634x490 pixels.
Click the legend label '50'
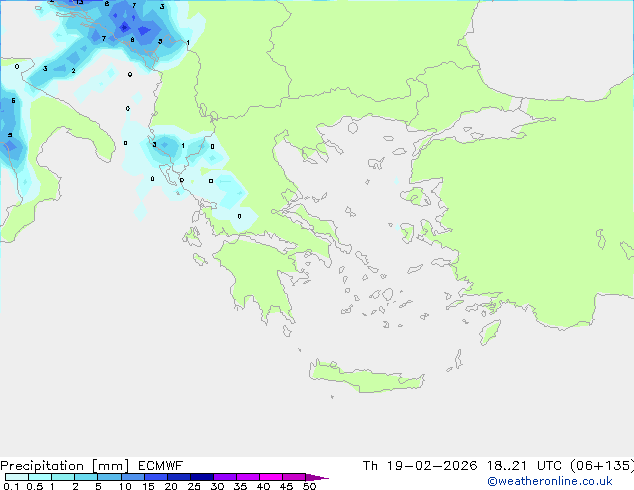tap(309, 486)
